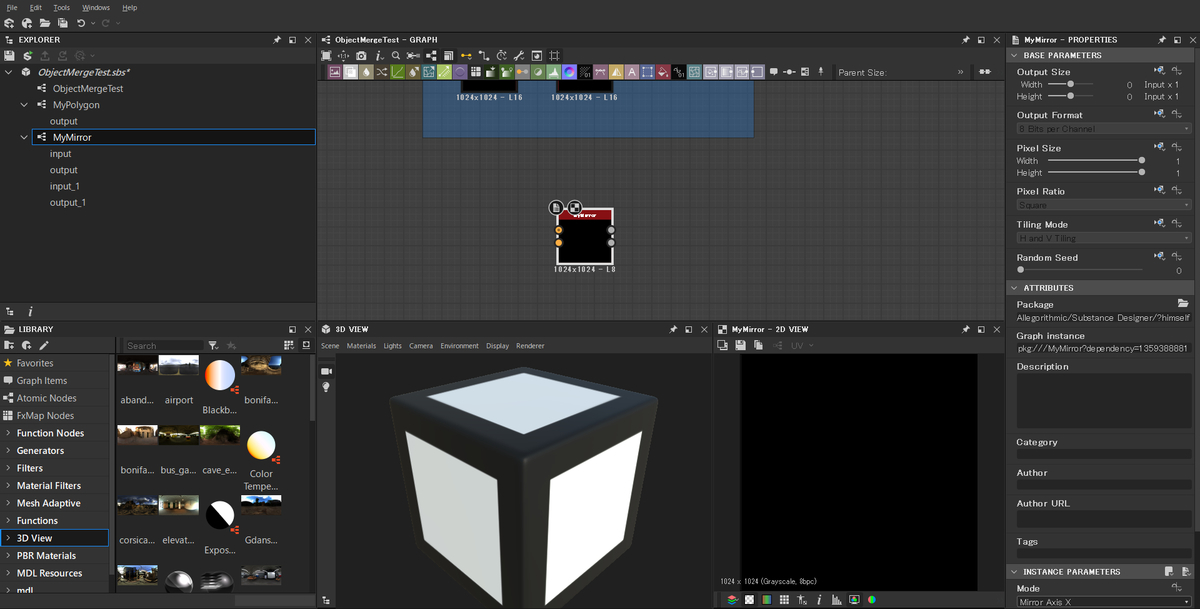Click the Library search field
Screen dimensions: 1200x609
pyautogui.click(x=163, y=346)
